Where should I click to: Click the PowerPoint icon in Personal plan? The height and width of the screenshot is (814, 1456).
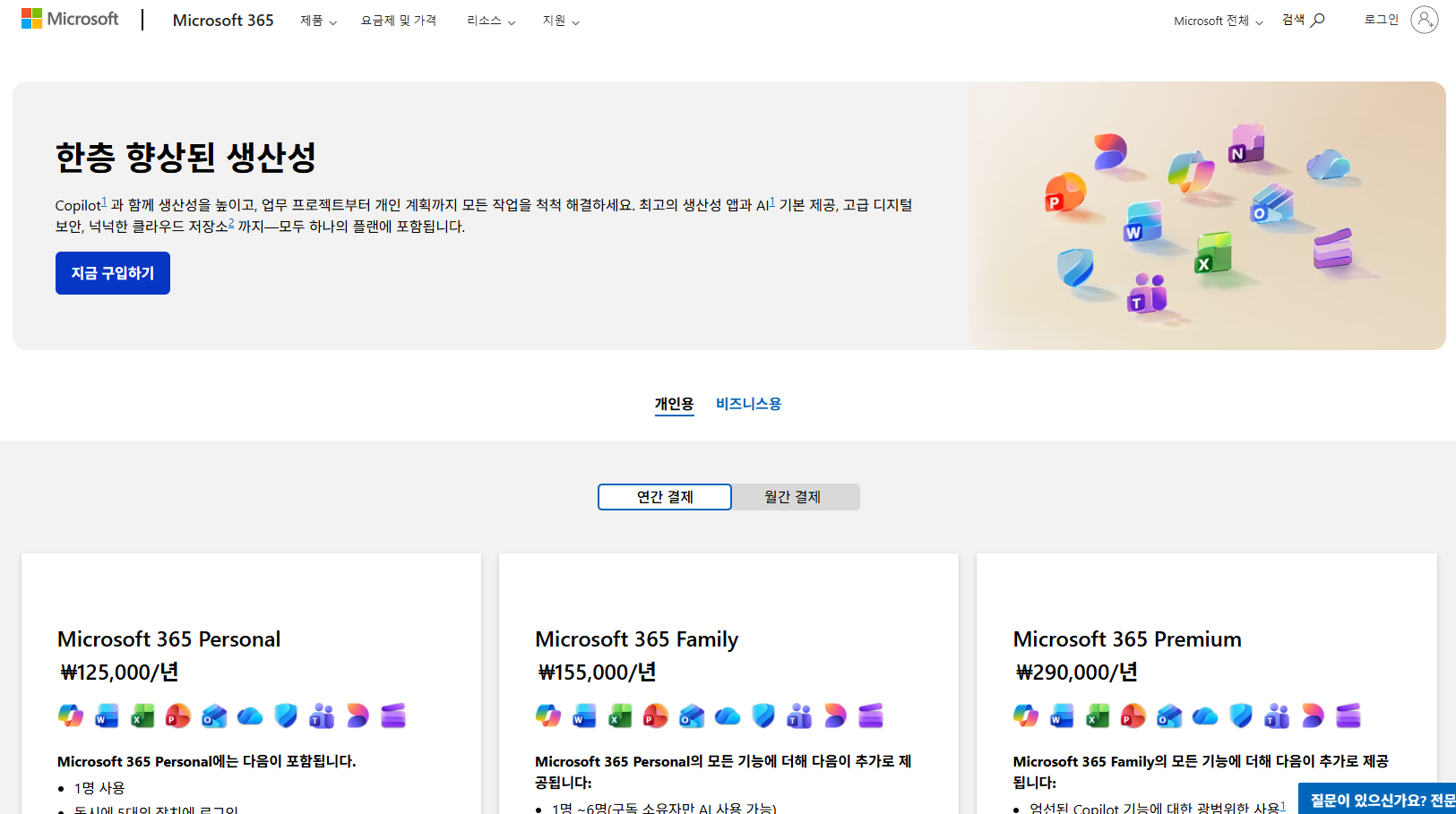(178, 715)
